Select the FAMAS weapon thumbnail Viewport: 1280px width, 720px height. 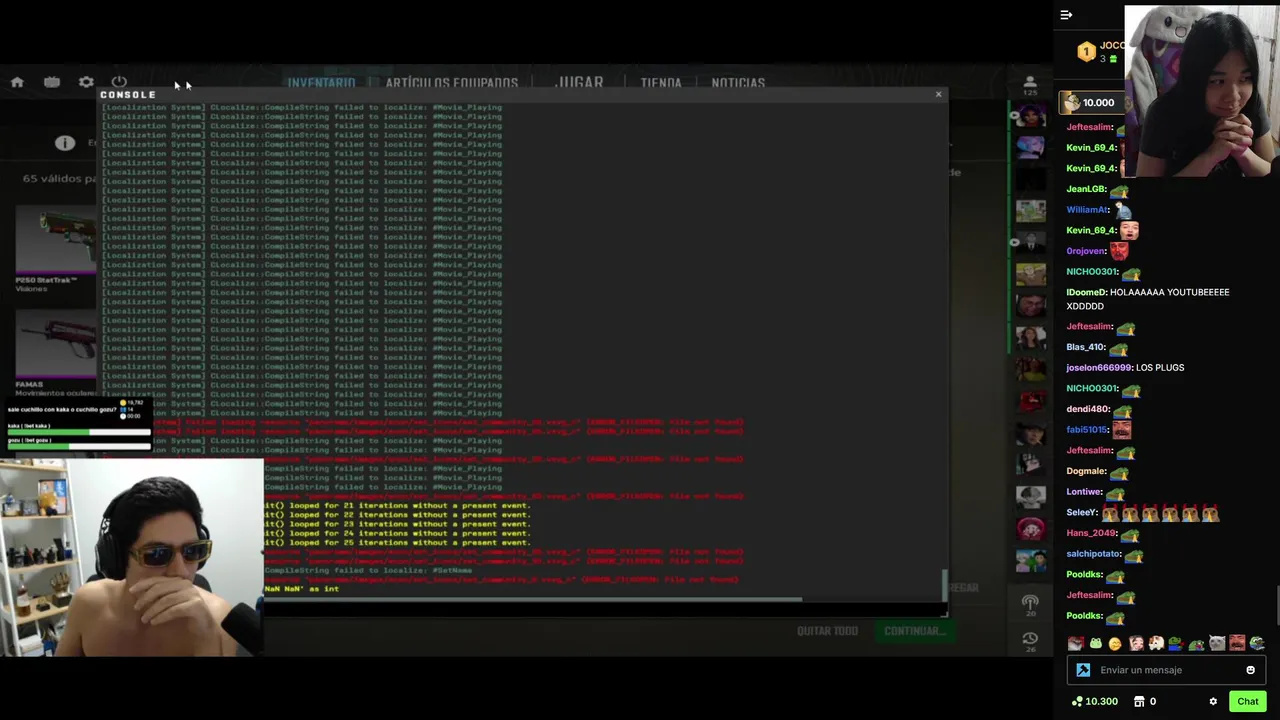pyautogui.click(x=56, y=345)
